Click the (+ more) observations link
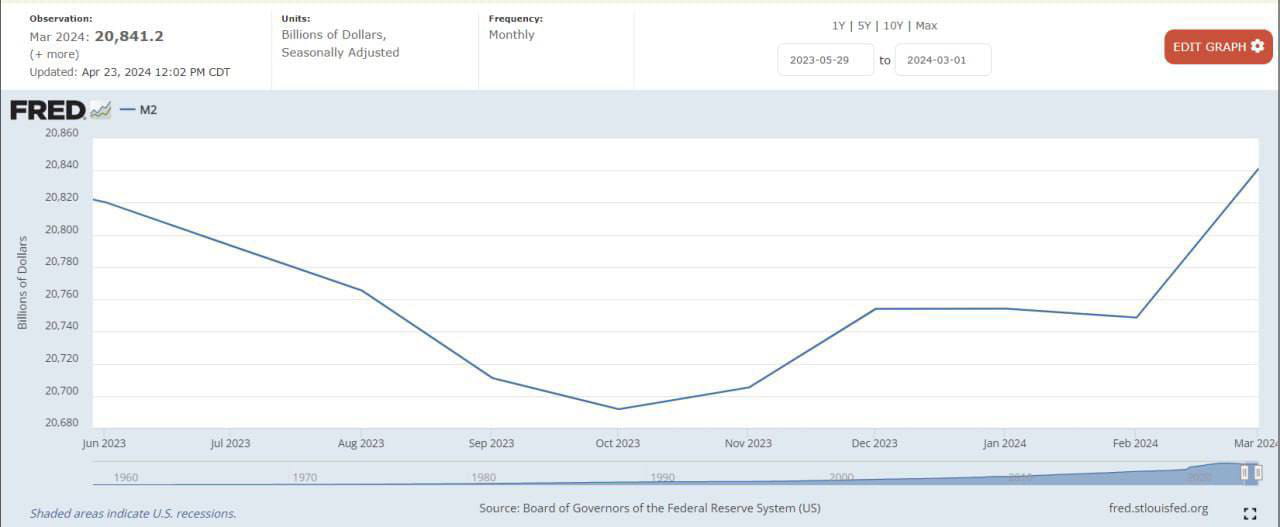The image size is (1280, 527). pyautogui.click(x=54, y=54)
